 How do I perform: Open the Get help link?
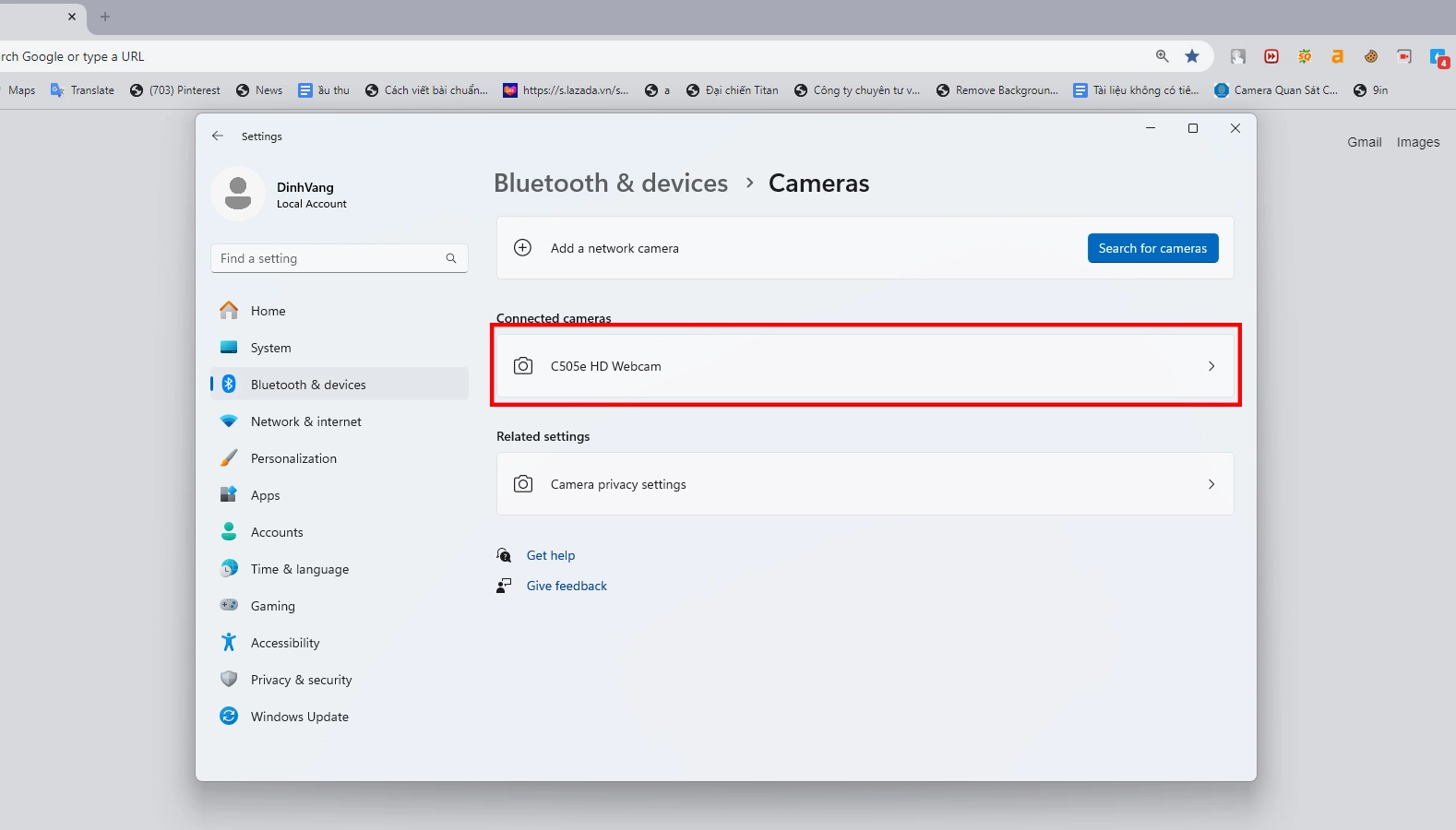[x=551, y=555]
